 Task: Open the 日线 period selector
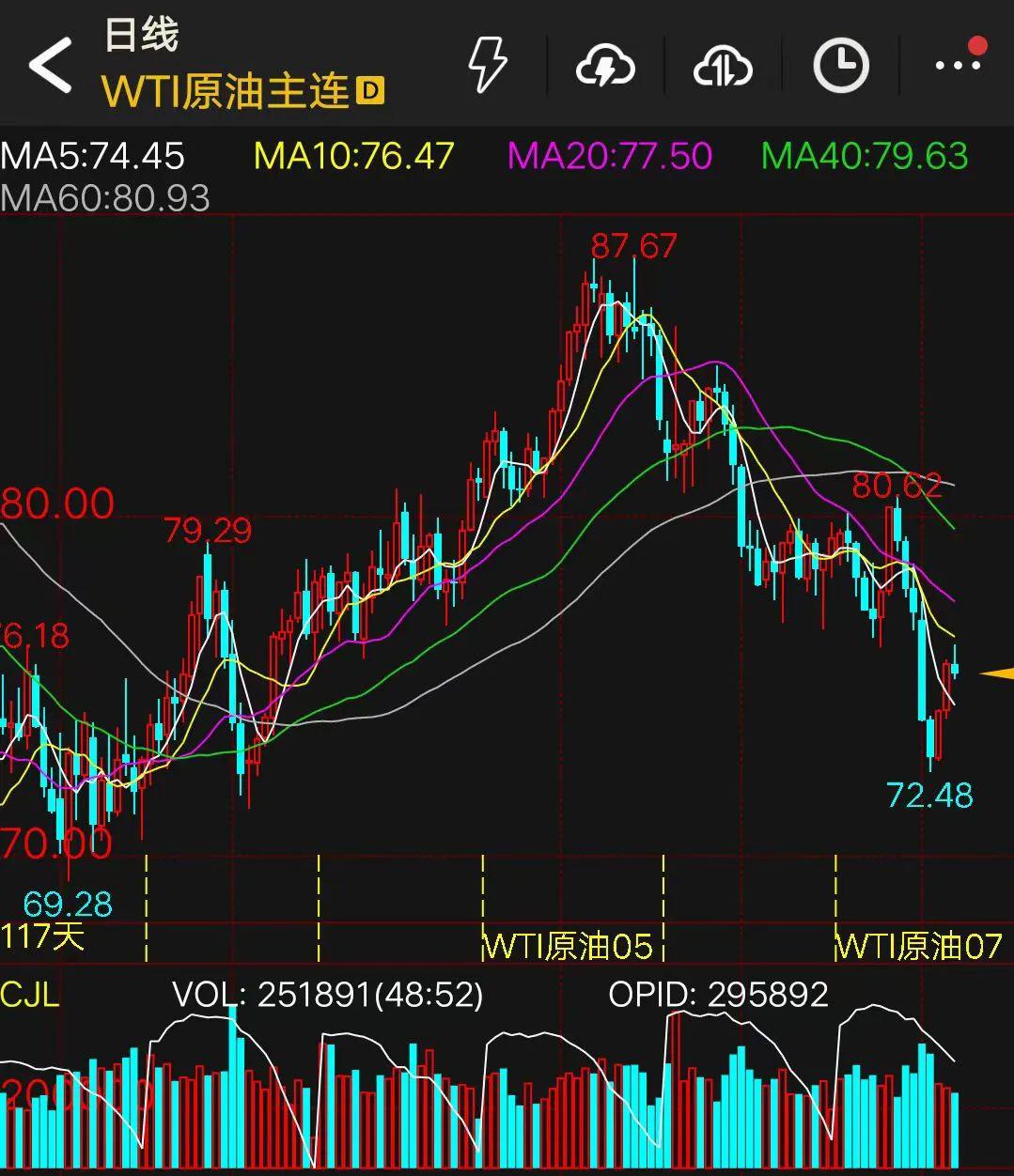point(141,35)
